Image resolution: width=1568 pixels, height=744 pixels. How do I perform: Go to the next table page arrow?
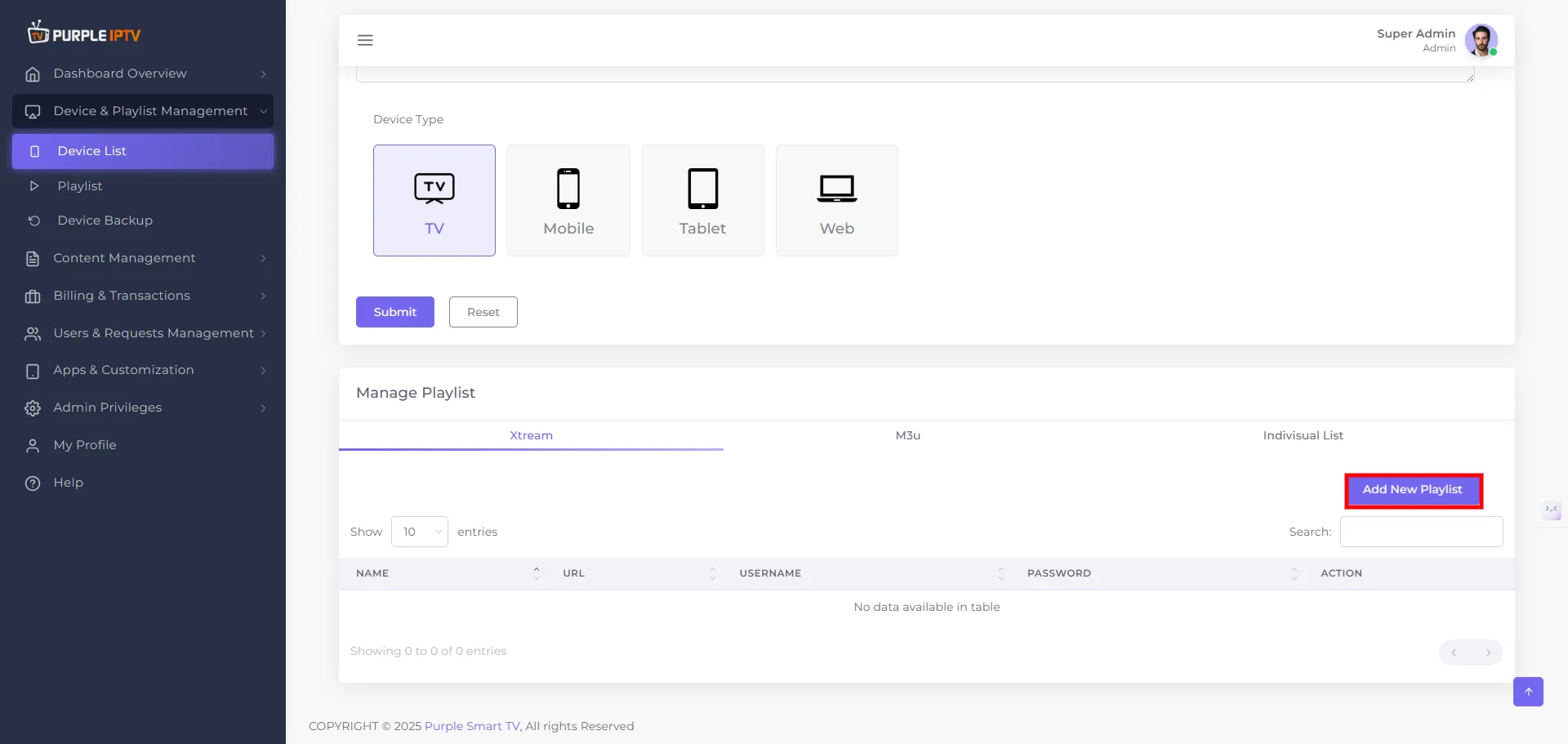(1488, 653)
